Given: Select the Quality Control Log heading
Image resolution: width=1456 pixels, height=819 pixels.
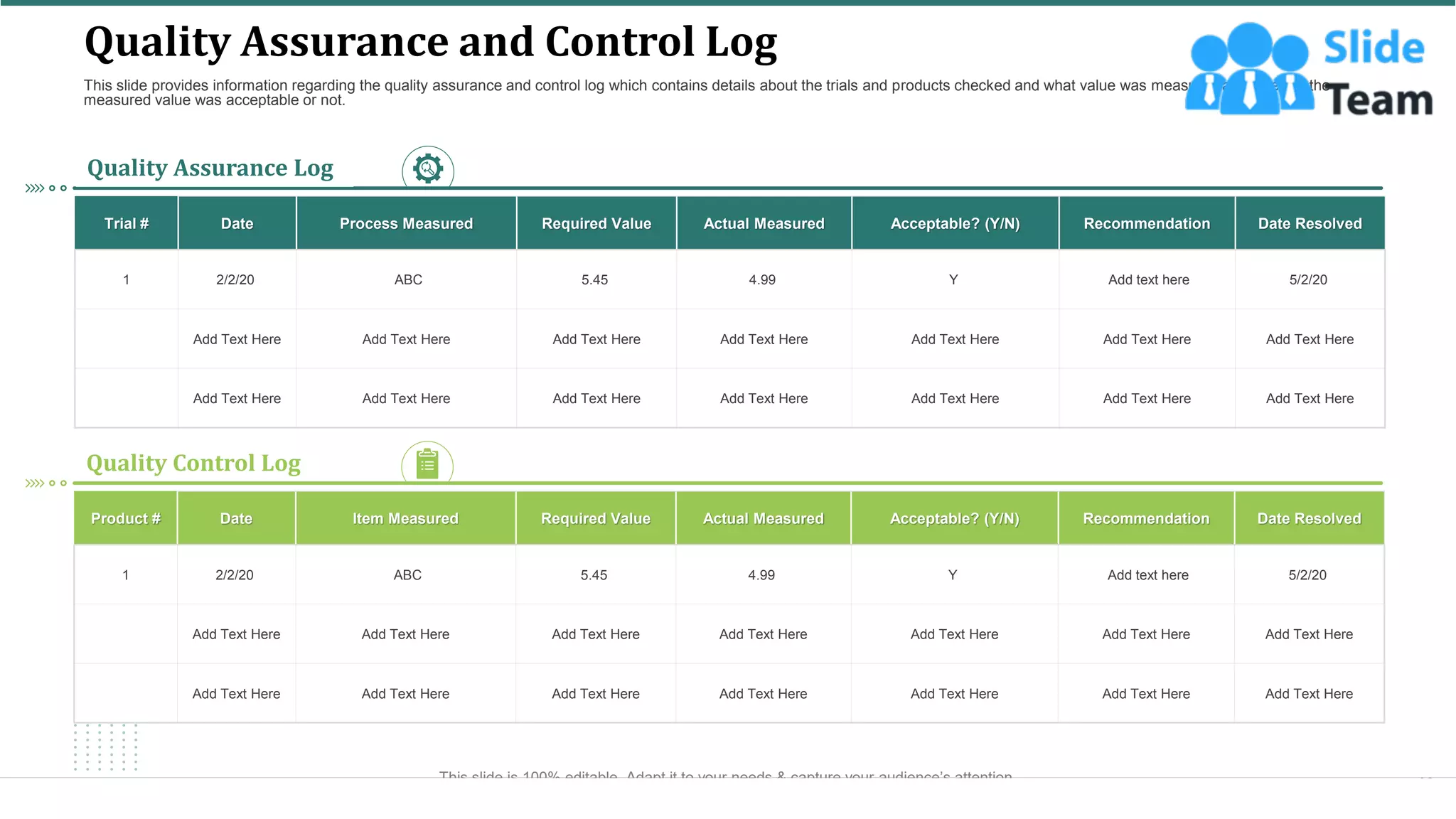Looking at the screenshot, I should point(193,464).
